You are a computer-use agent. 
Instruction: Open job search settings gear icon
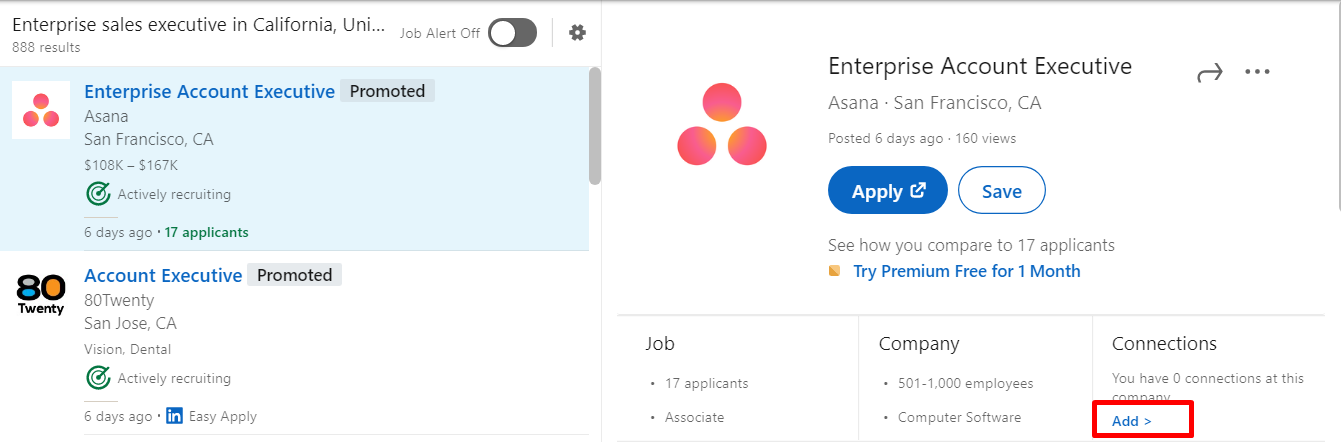[x=577, y=33]
